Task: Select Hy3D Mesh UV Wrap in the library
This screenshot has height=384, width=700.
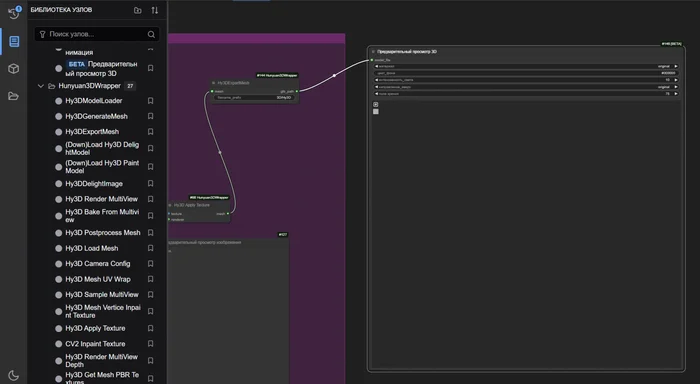Action: (x=98, y=279)
